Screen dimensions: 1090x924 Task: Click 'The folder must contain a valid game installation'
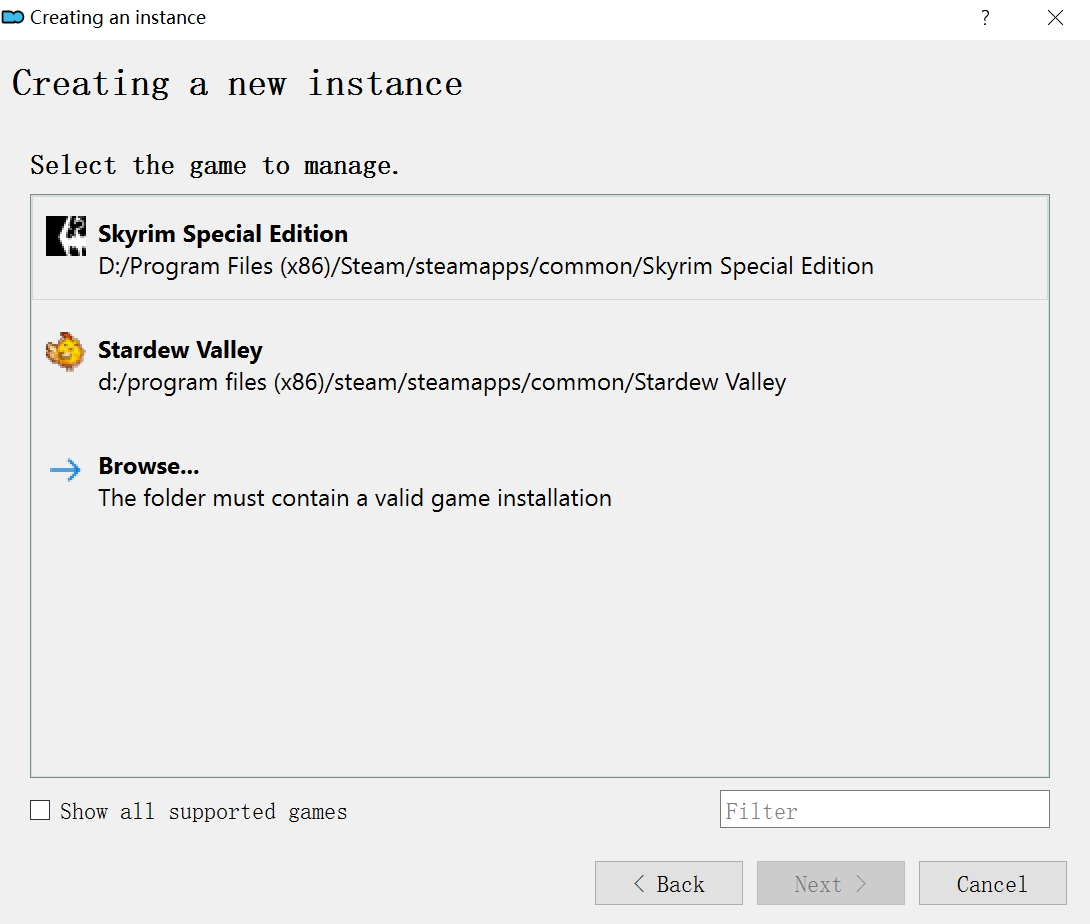tap(354, 498)
